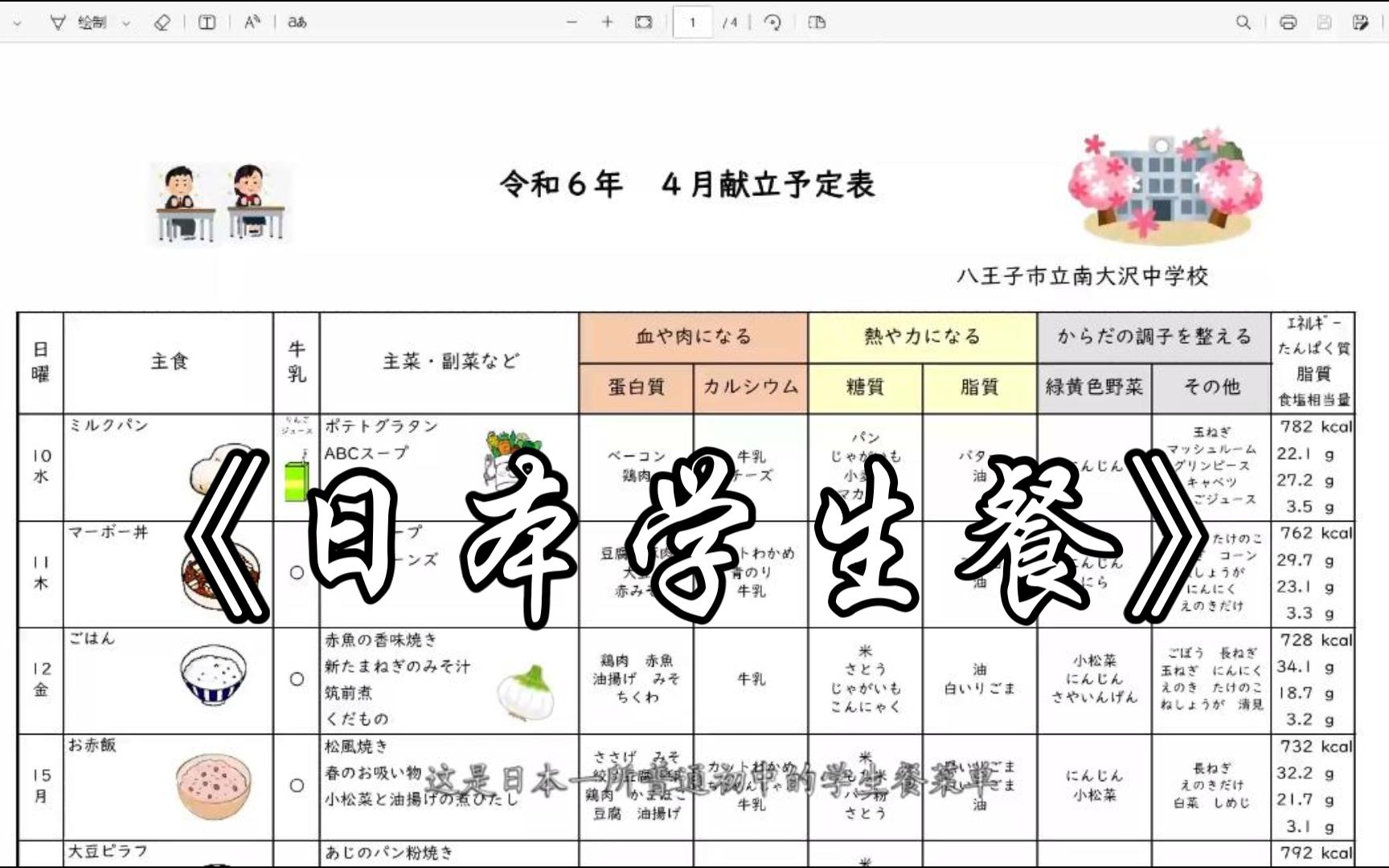Select the Eraser tool

click(x=162, y=23)
